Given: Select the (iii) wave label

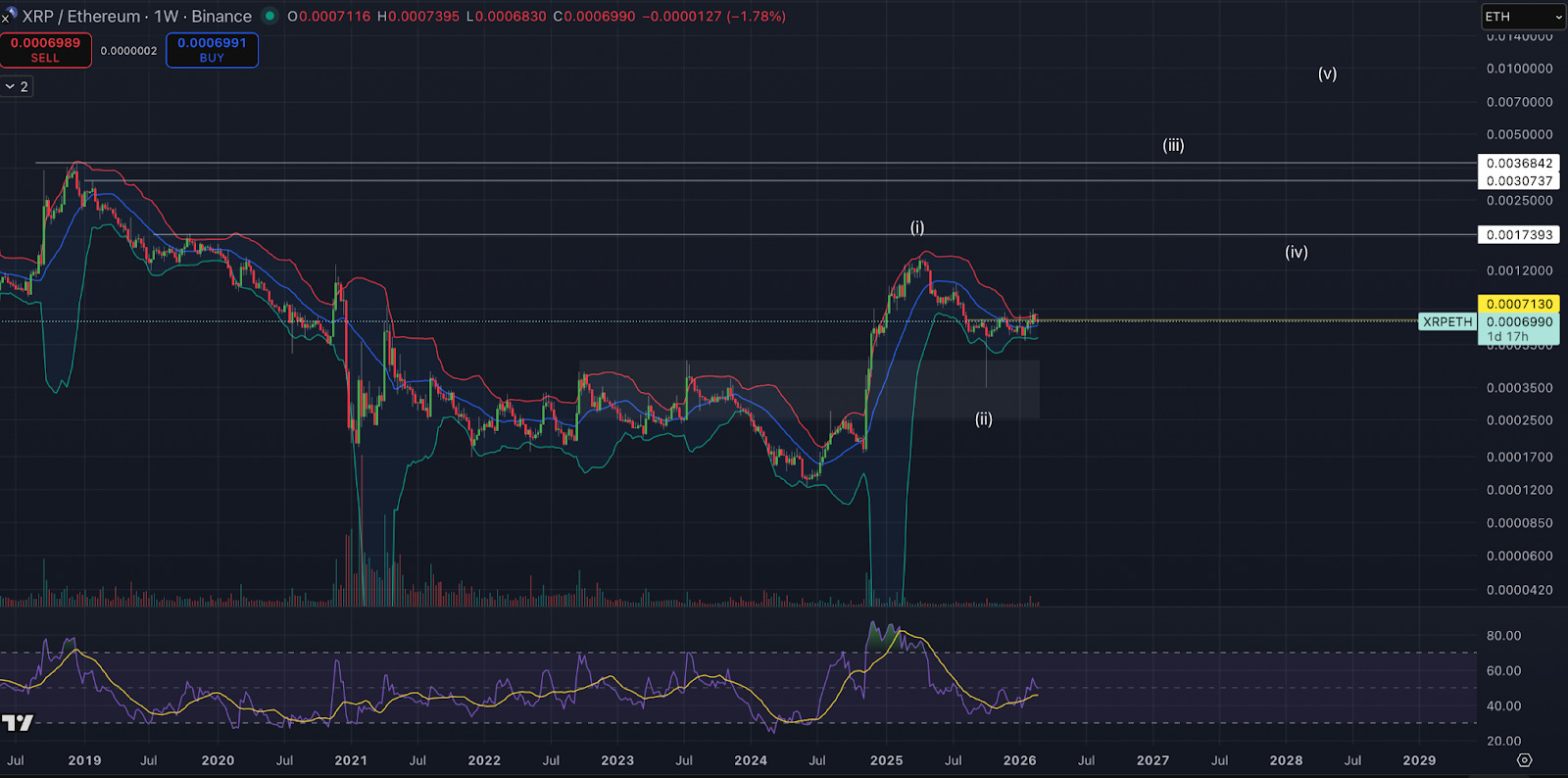Looking at the screenshot, I should 1173,145.
